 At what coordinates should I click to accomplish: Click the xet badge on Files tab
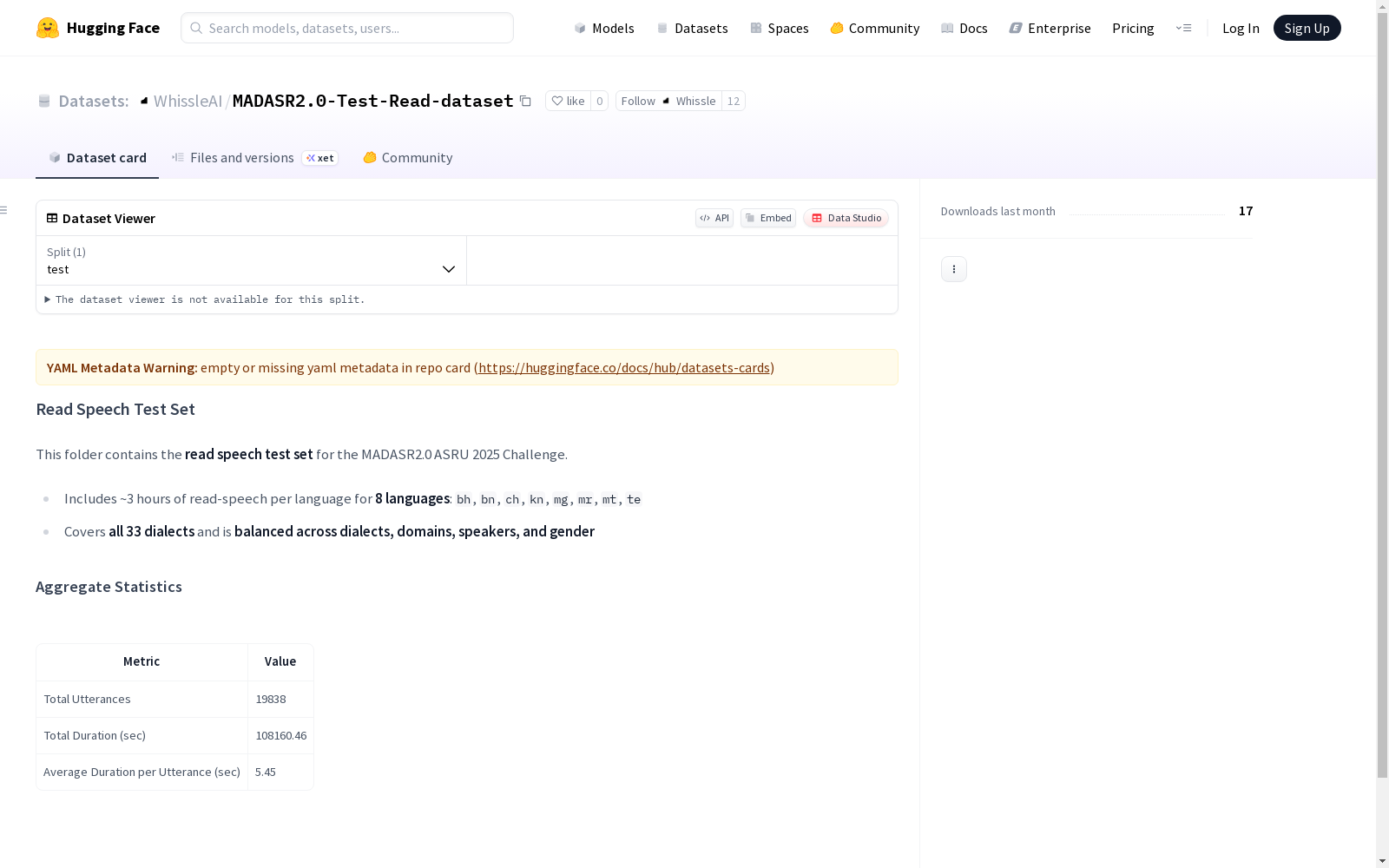pos(319,158)
